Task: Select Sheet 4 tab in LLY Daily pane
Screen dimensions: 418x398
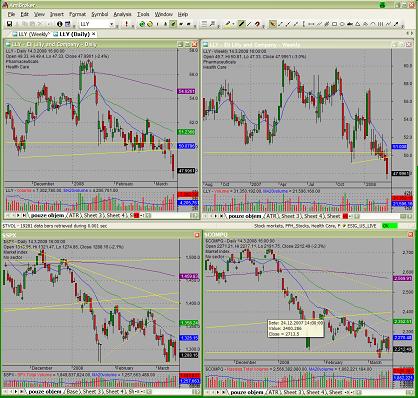Action: 115,216
